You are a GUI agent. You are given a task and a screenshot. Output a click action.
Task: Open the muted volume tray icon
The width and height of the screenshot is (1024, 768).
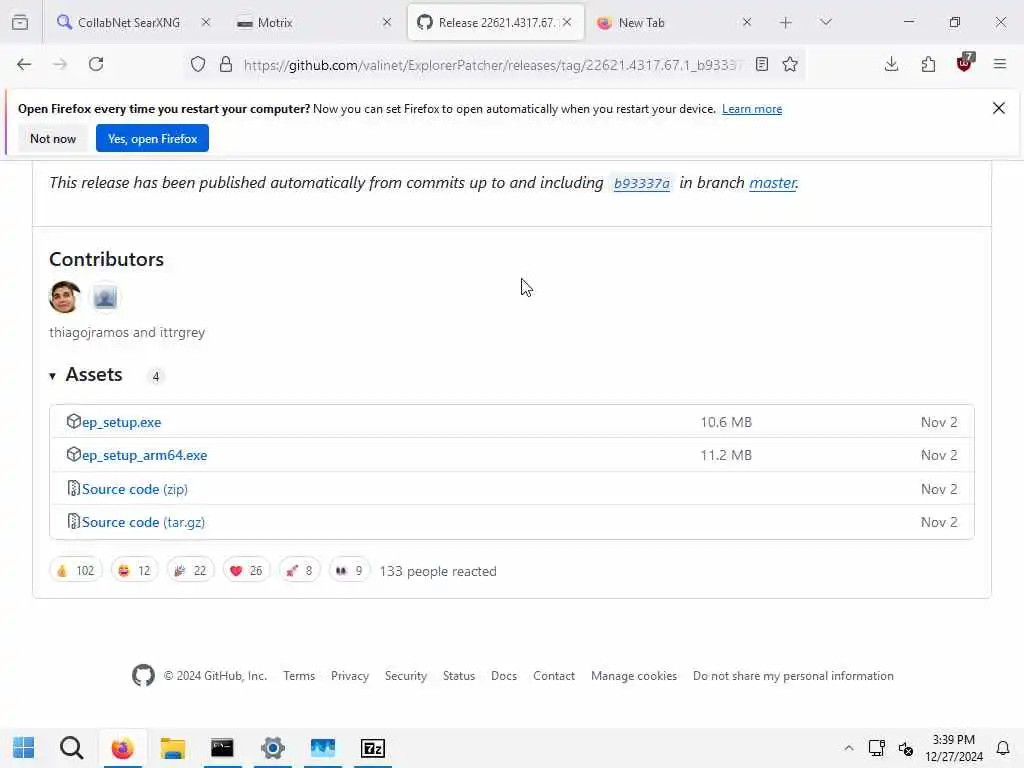coord(906,748)
